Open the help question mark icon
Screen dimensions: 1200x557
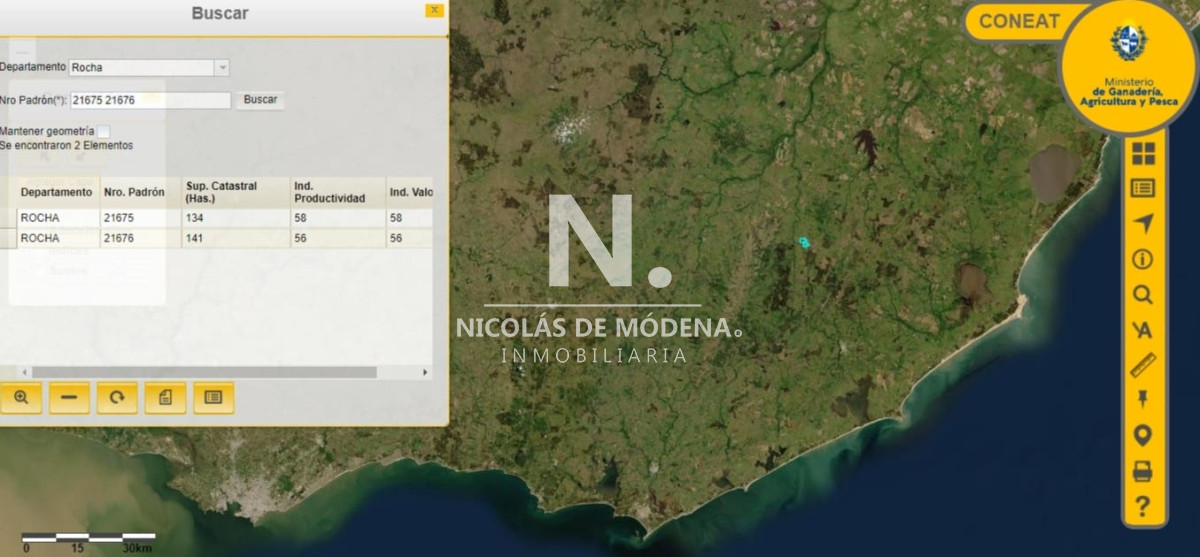1143,507
